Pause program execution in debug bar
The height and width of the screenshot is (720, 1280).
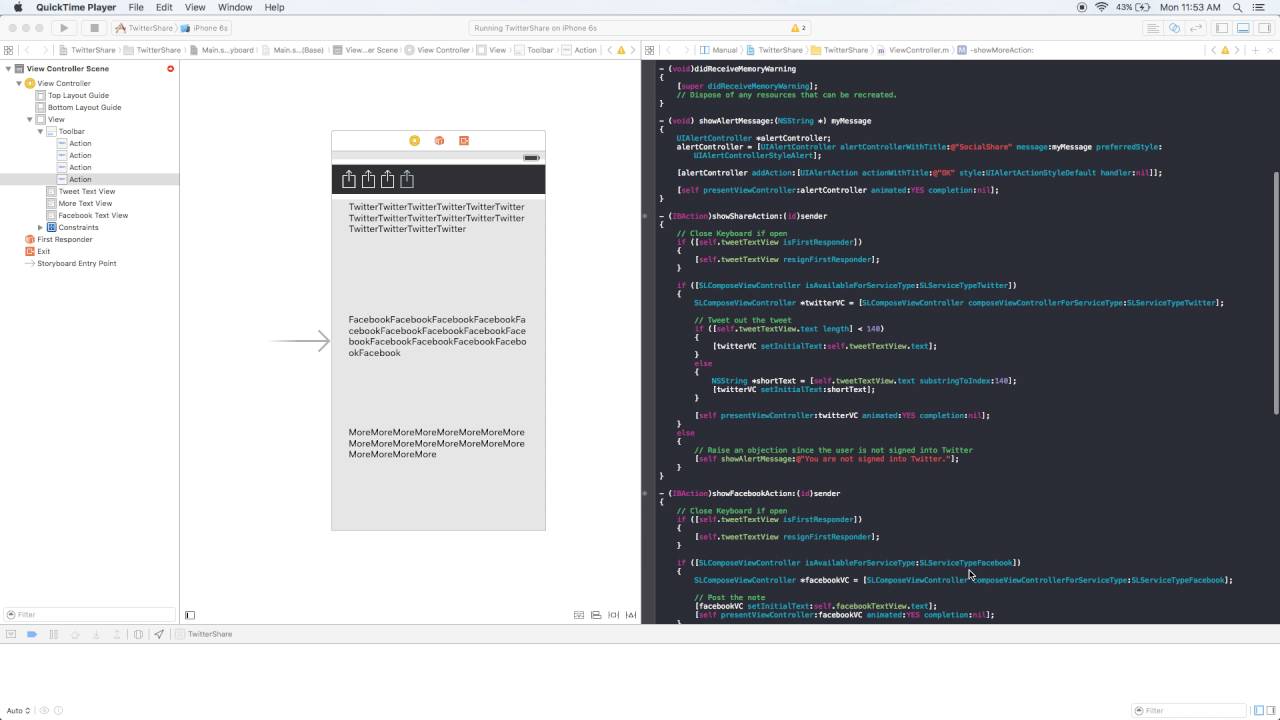pos(54,634)
